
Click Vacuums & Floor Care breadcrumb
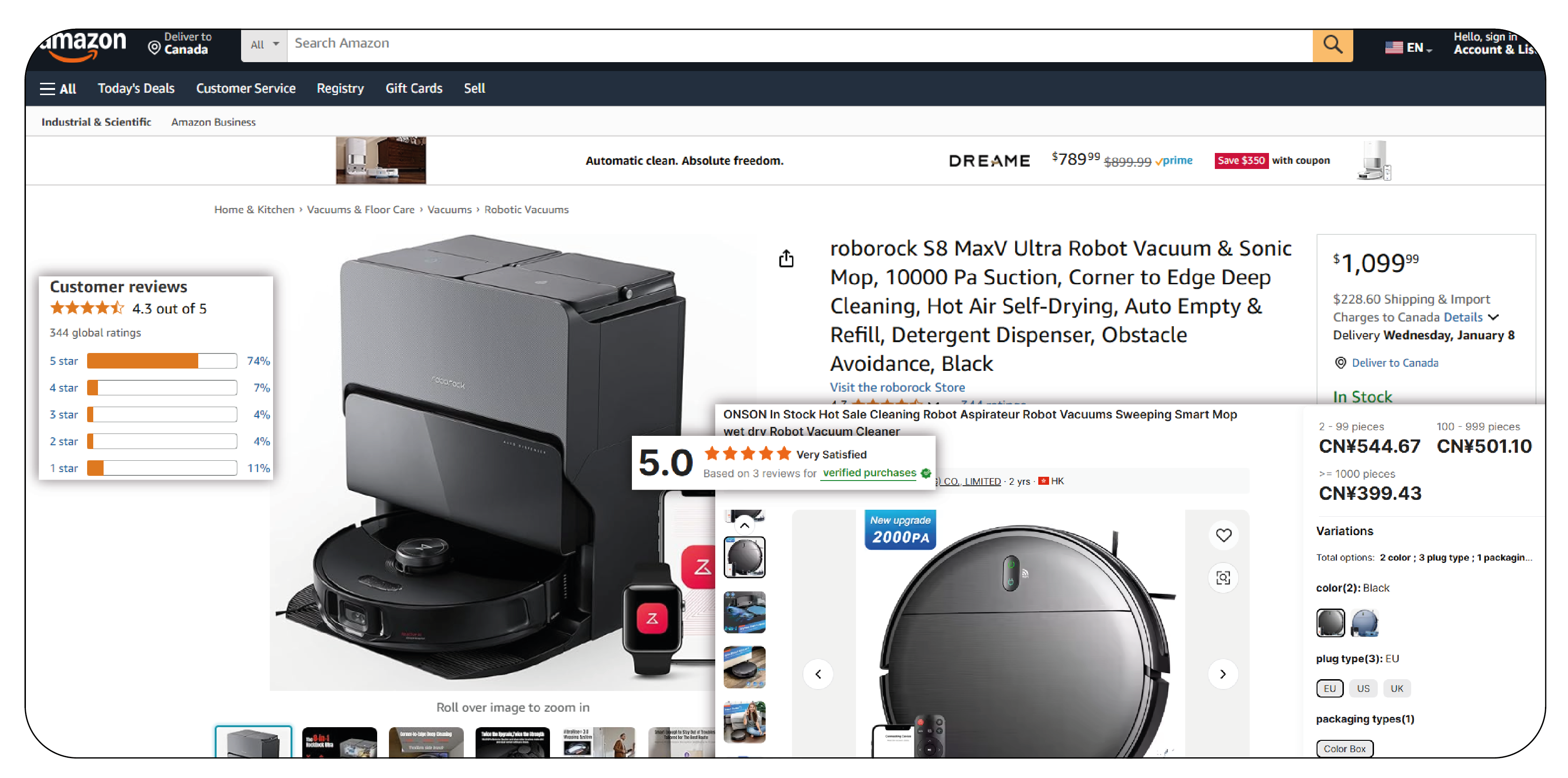coord(360,210)
